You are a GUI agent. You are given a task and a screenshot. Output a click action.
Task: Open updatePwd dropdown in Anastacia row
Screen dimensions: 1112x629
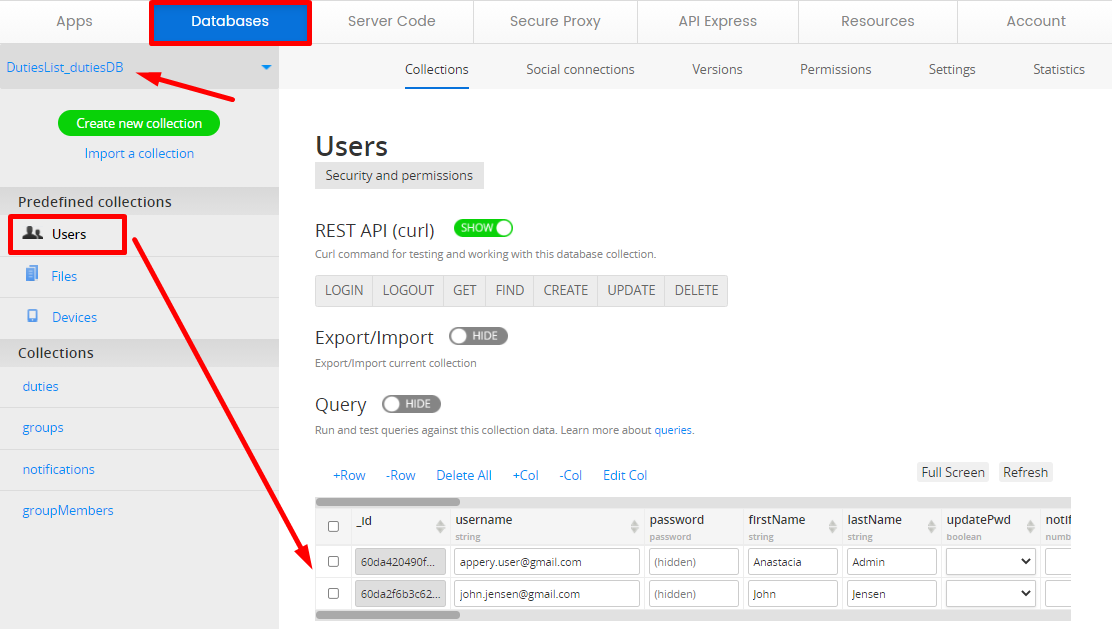pos(990,562)
